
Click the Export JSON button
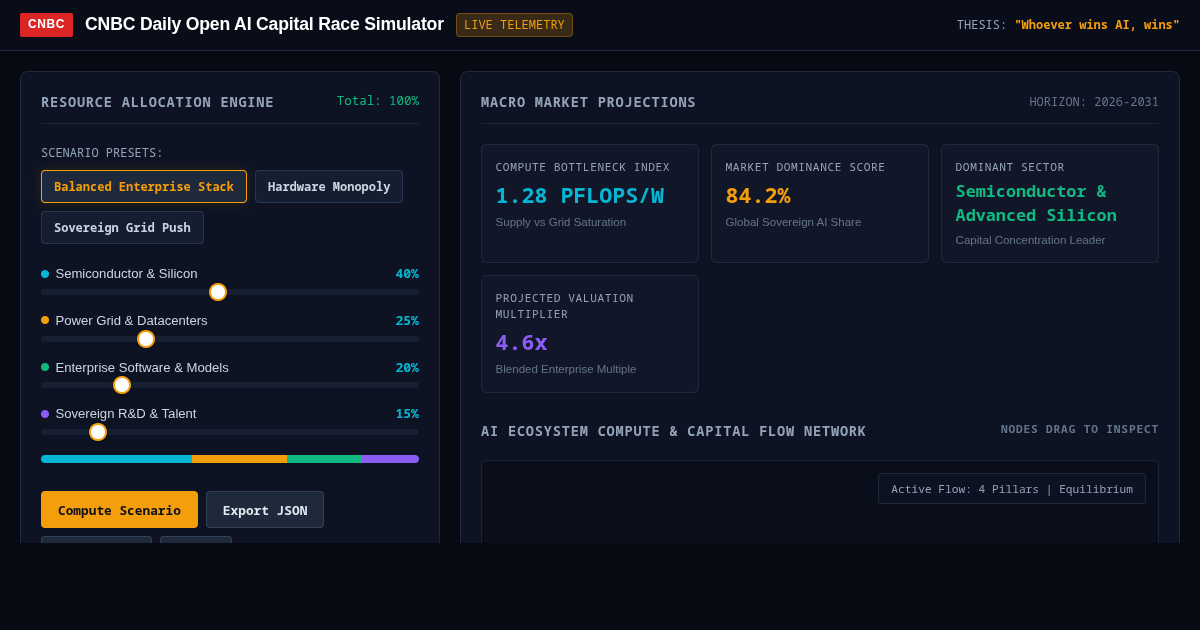(x=265, y=510)
